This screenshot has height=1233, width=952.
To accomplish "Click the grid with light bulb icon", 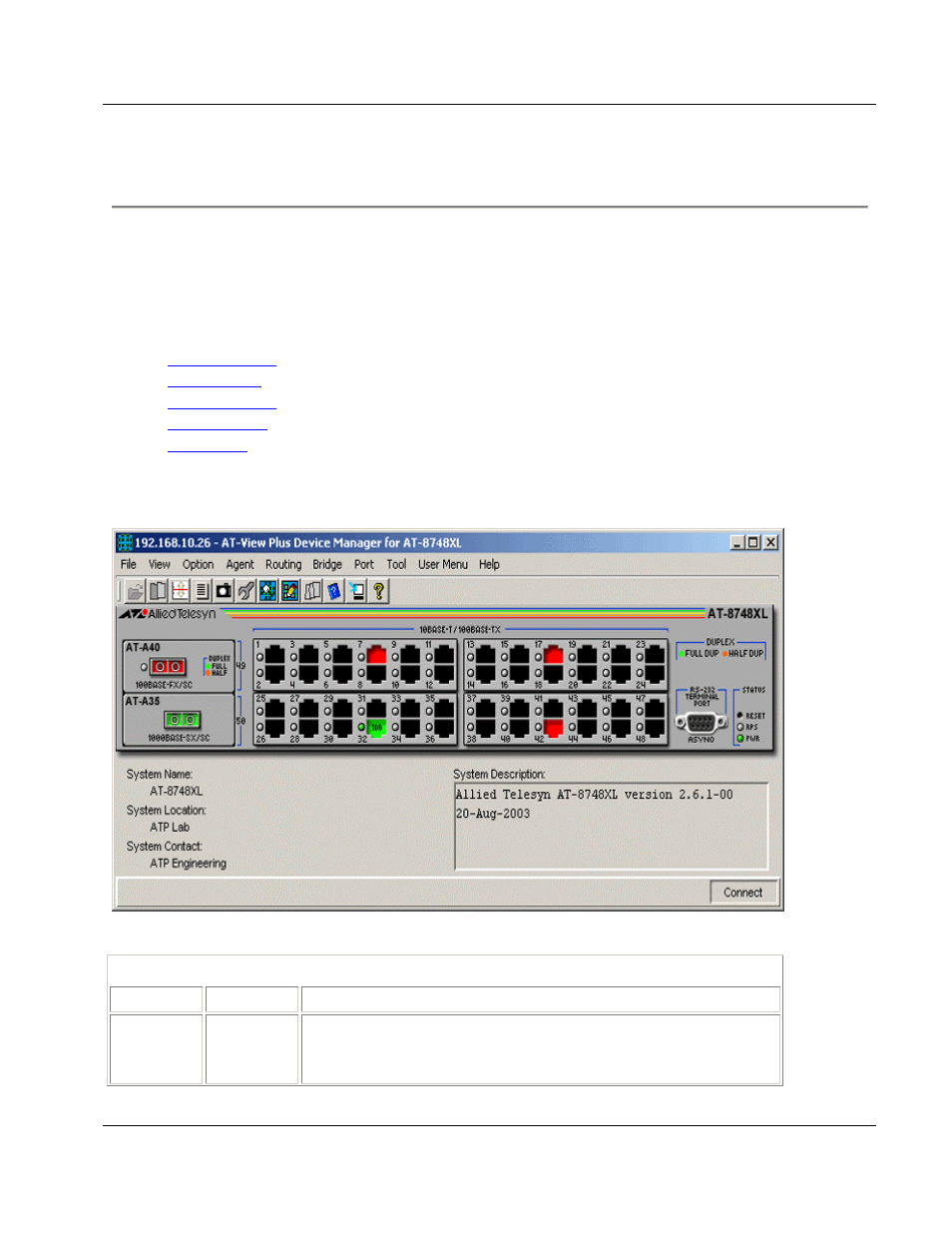I will pyautogui.click(x=267, y=591).
